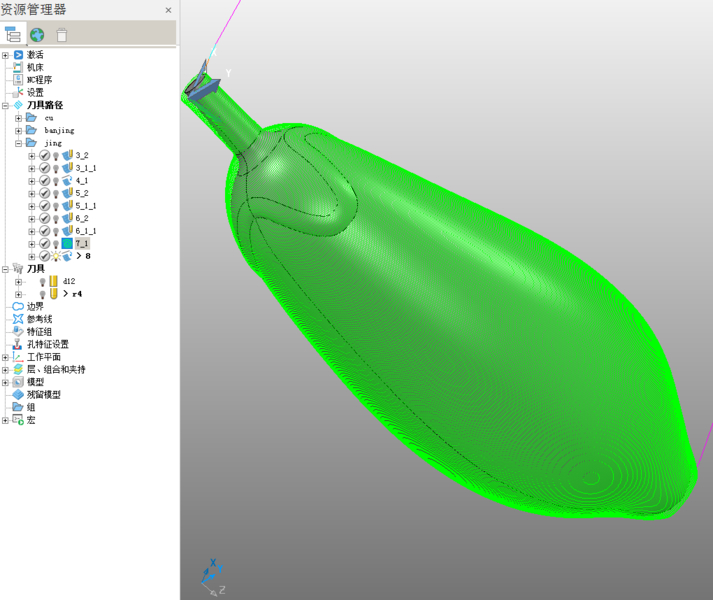Close the 资源管理器 explorer panel
The width and height of the screenshot is (713, 600).
[x=168, y=10]
